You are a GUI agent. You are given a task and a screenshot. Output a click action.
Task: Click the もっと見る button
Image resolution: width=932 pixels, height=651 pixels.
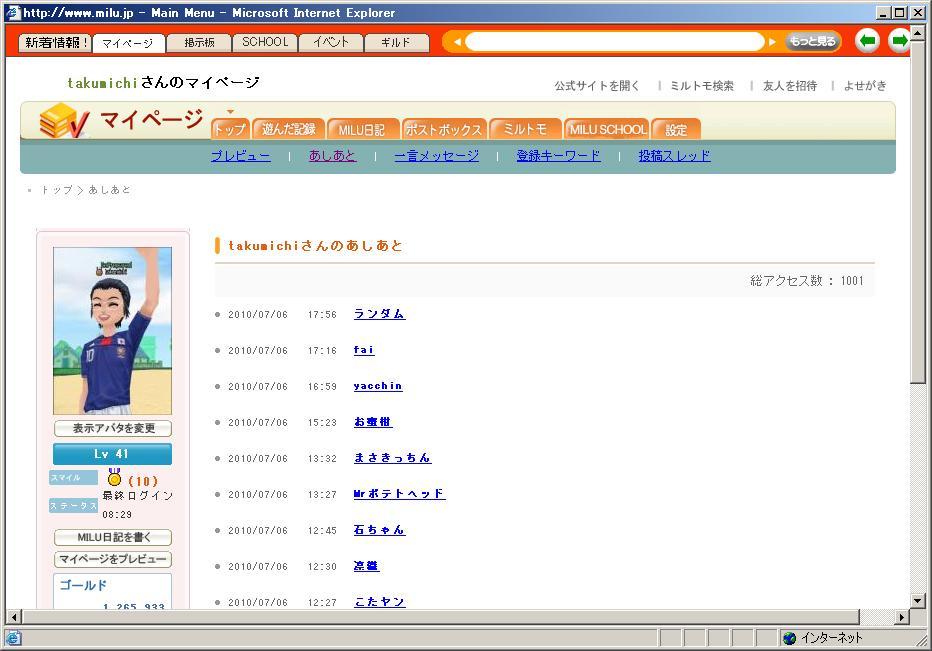click(x=812, y=41)
